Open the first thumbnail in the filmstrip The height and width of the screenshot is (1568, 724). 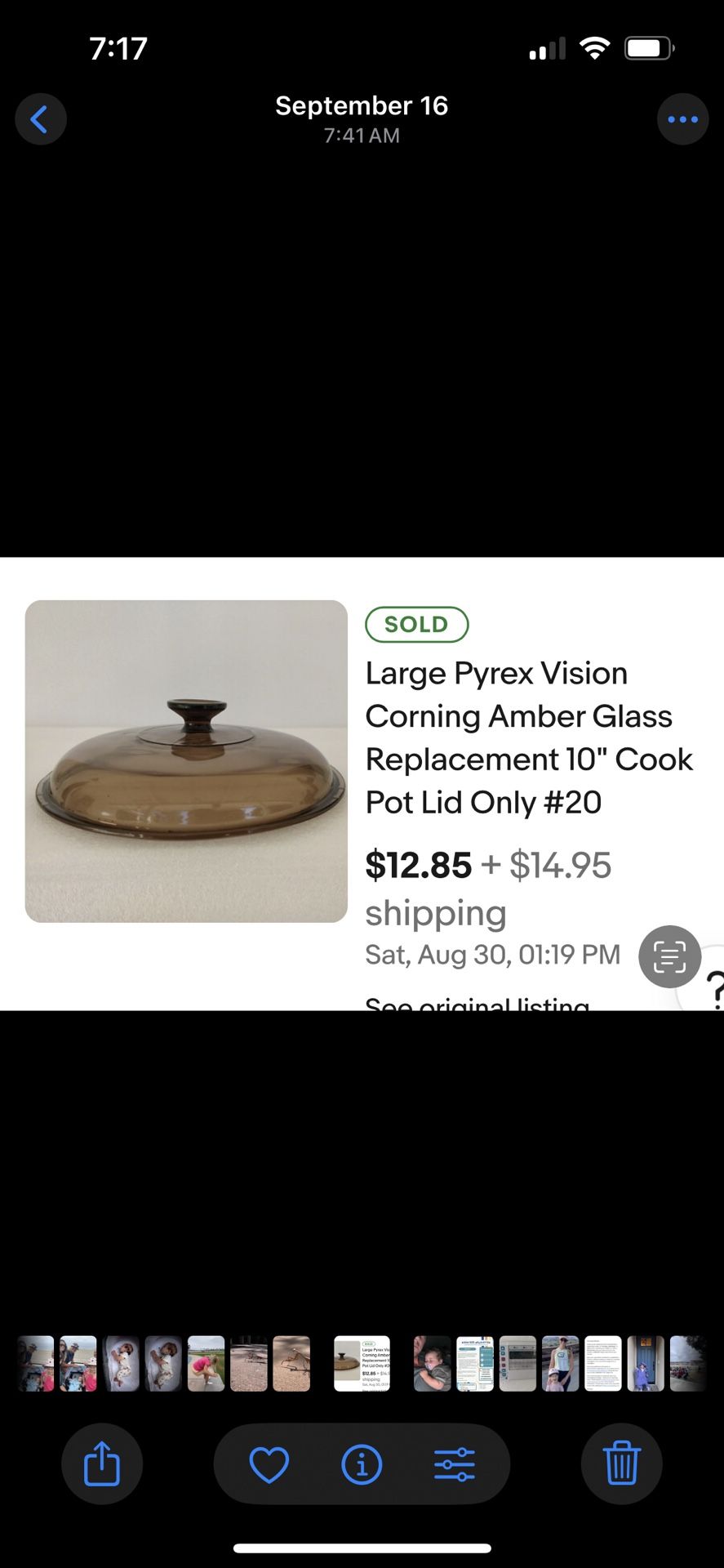pos(36,1363)
